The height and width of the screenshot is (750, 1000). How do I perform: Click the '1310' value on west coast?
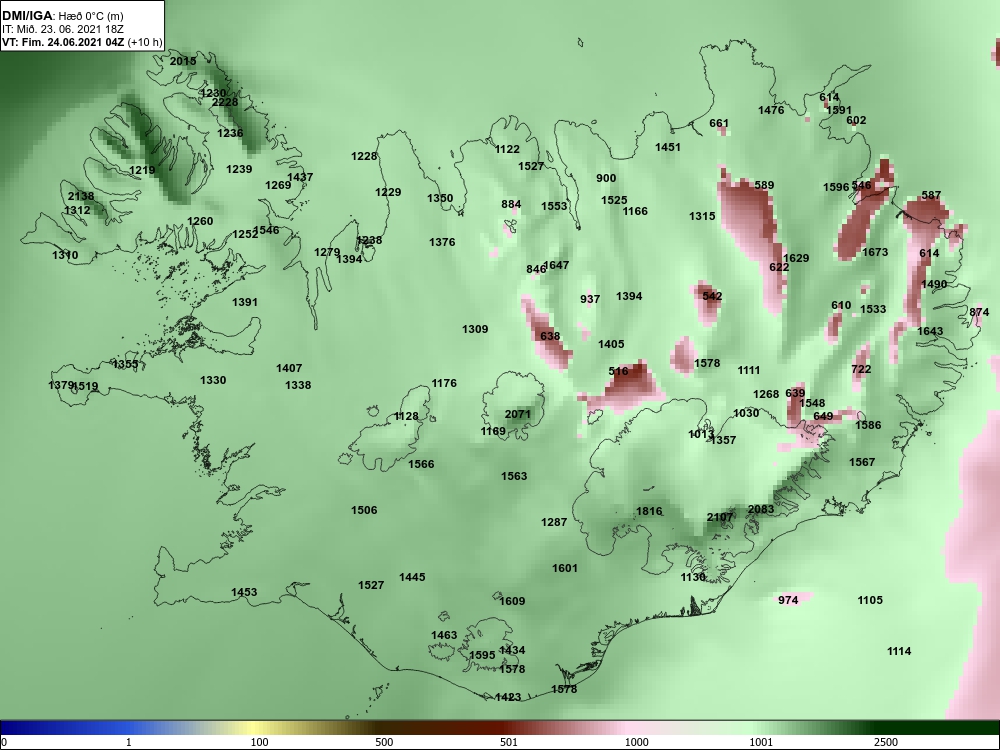point(65,255)
